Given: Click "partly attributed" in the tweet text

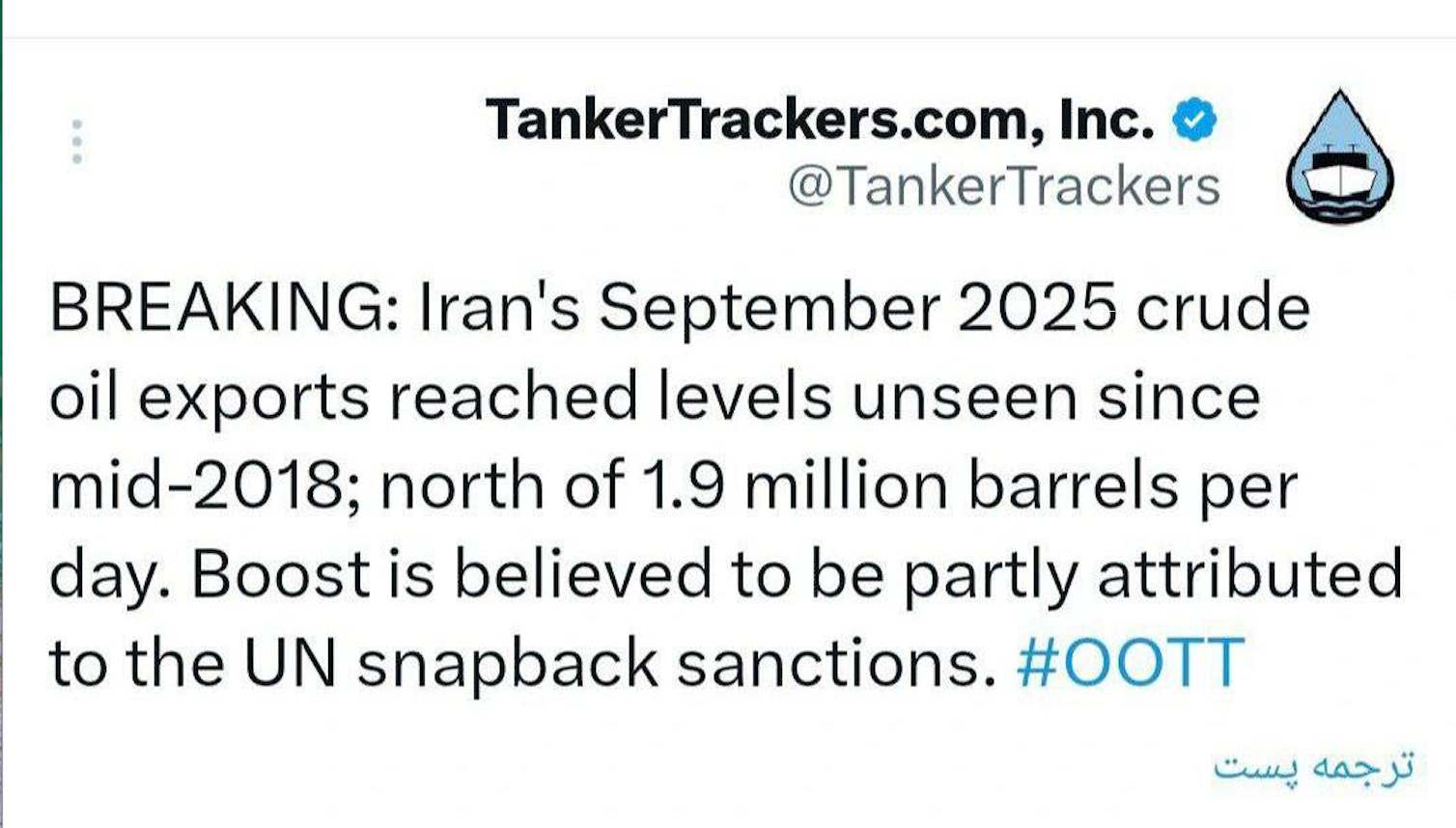Looking at the screenshot, I should pyautogui.click(x=1152, y=574).
